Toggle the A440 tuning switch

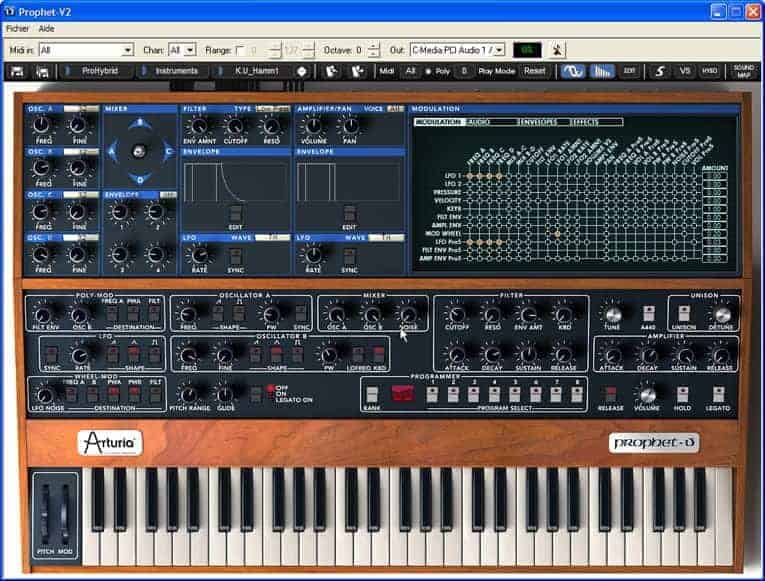click(x=648, y=314)
